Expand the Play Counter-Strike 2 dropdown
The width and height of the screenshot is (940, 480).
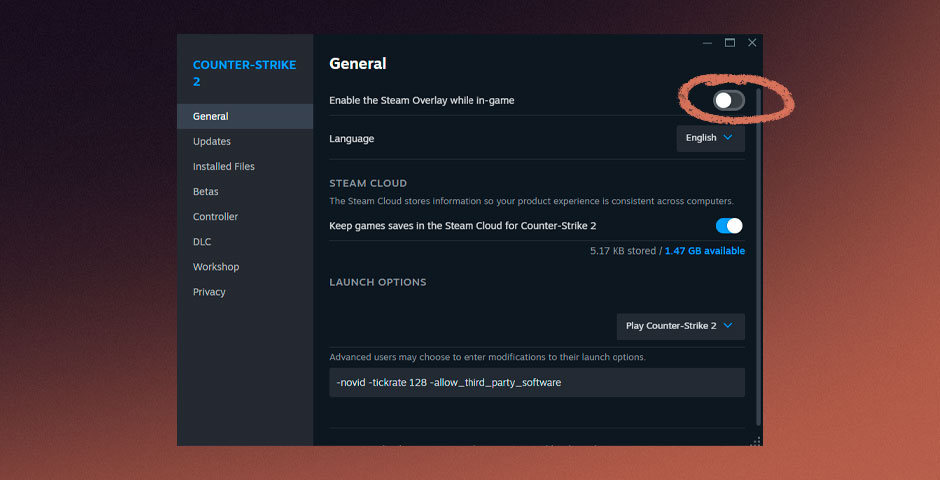point(680,326)
